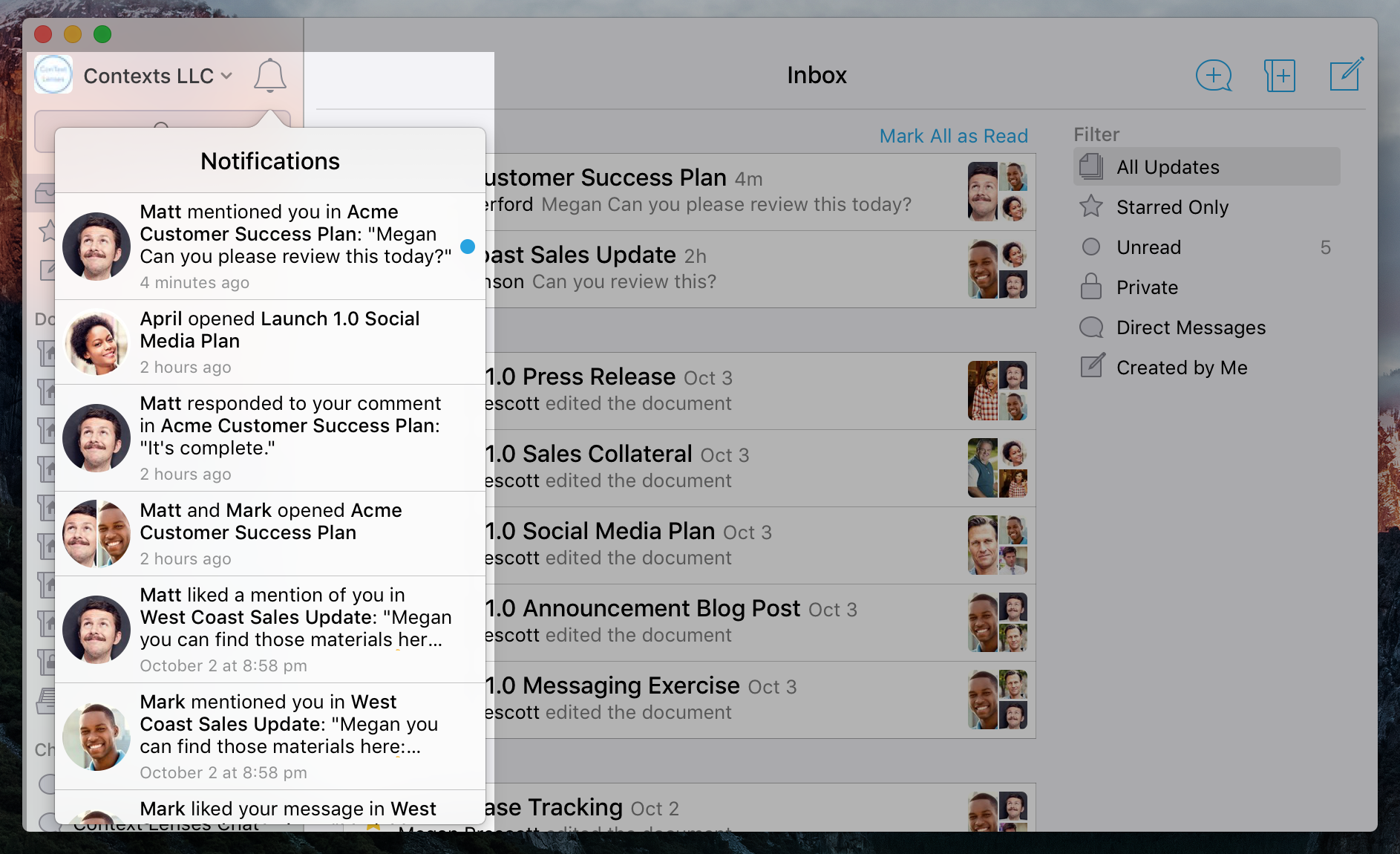
Task: Click the Contexts LLC logo icon
Action: click(53, 75)
